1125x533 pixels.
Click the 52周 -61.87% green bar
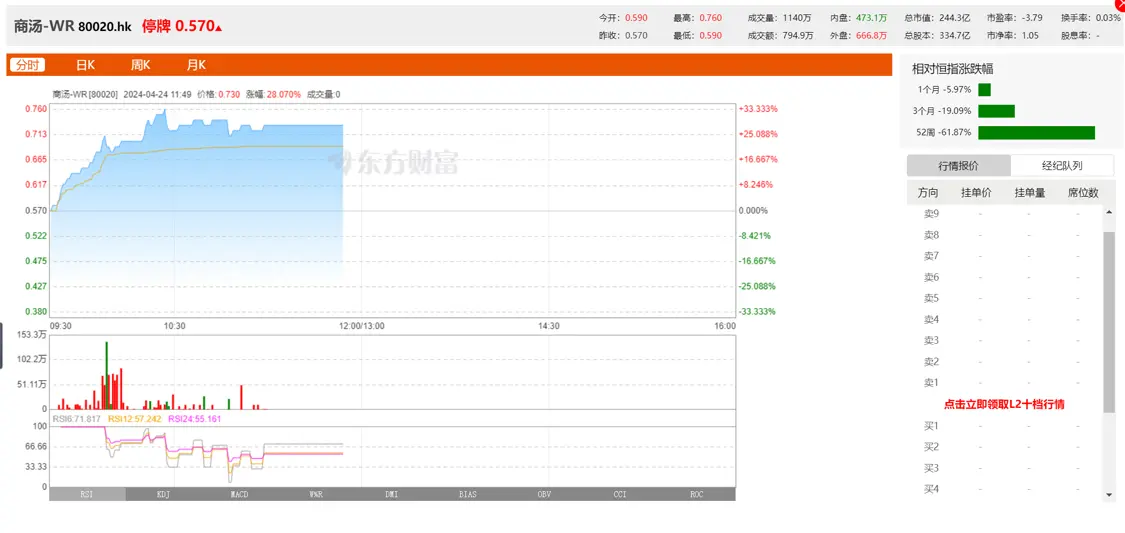(x=1037, y=133)
